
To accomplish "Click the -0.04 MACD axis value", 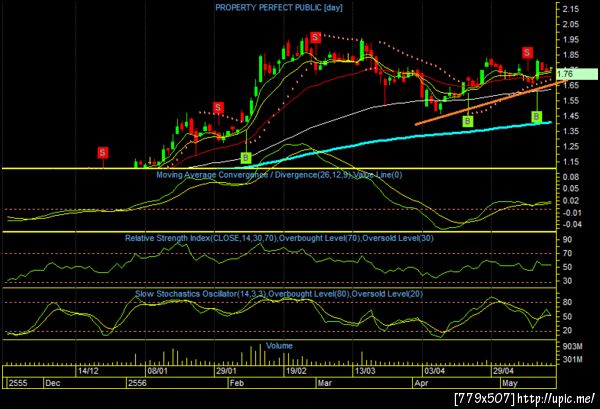I will 572,224.
